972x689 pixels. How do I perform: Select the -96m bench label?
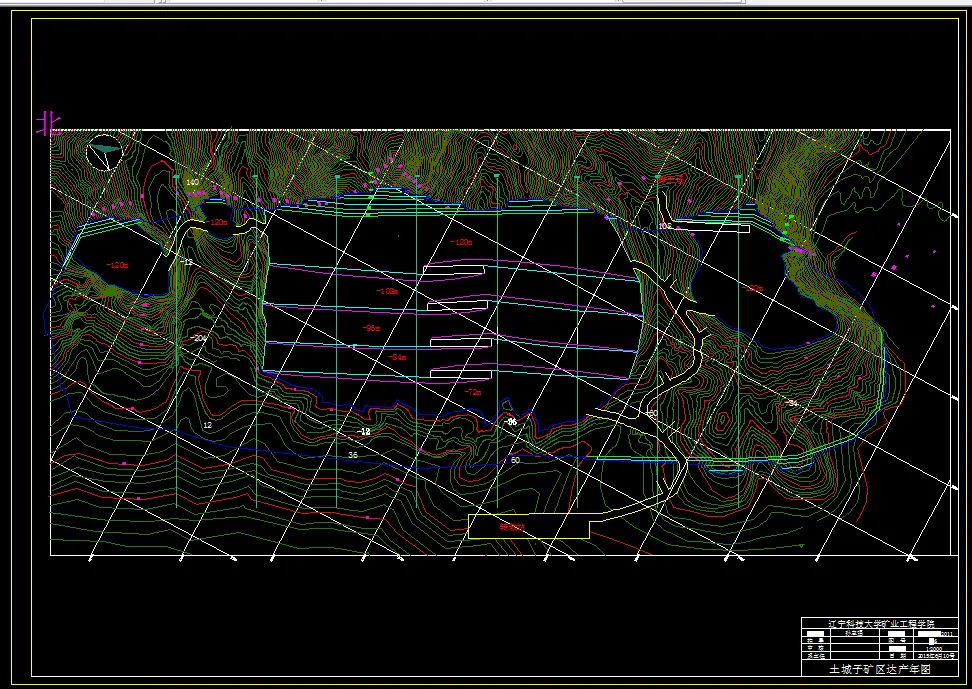[371, 328]
